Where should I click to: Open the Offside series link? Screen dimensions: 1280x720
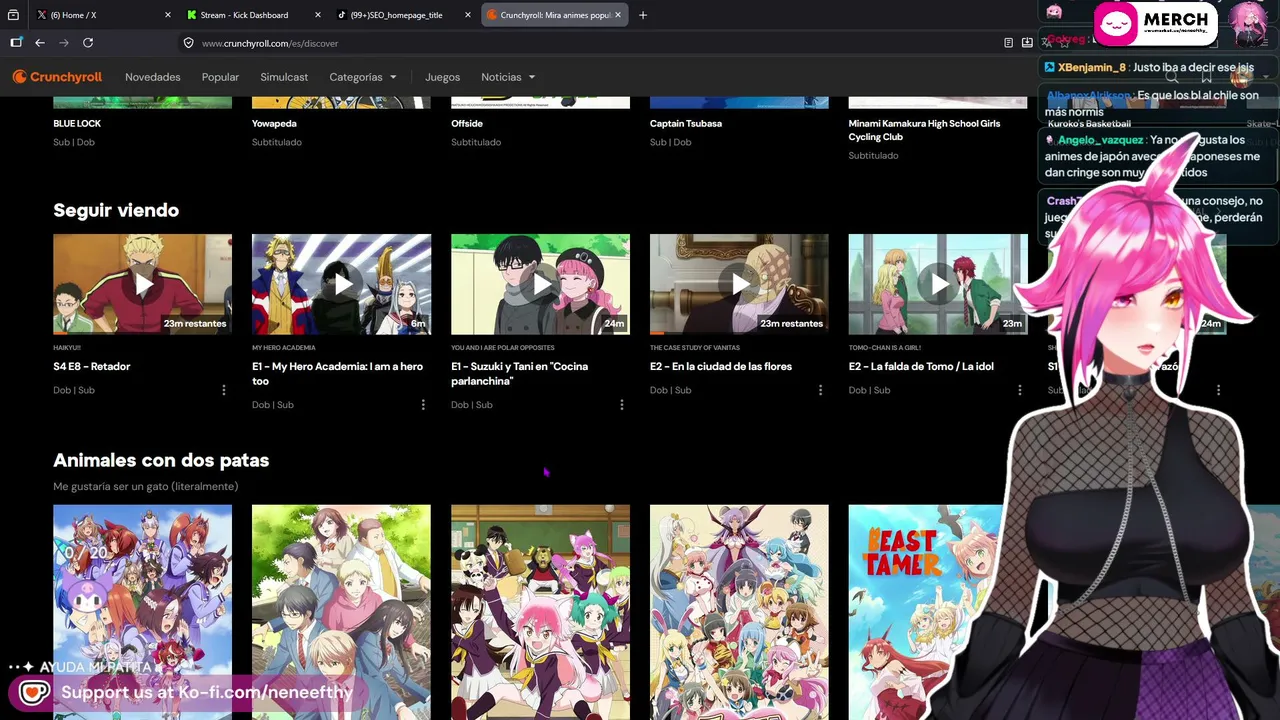coord(467,123)
